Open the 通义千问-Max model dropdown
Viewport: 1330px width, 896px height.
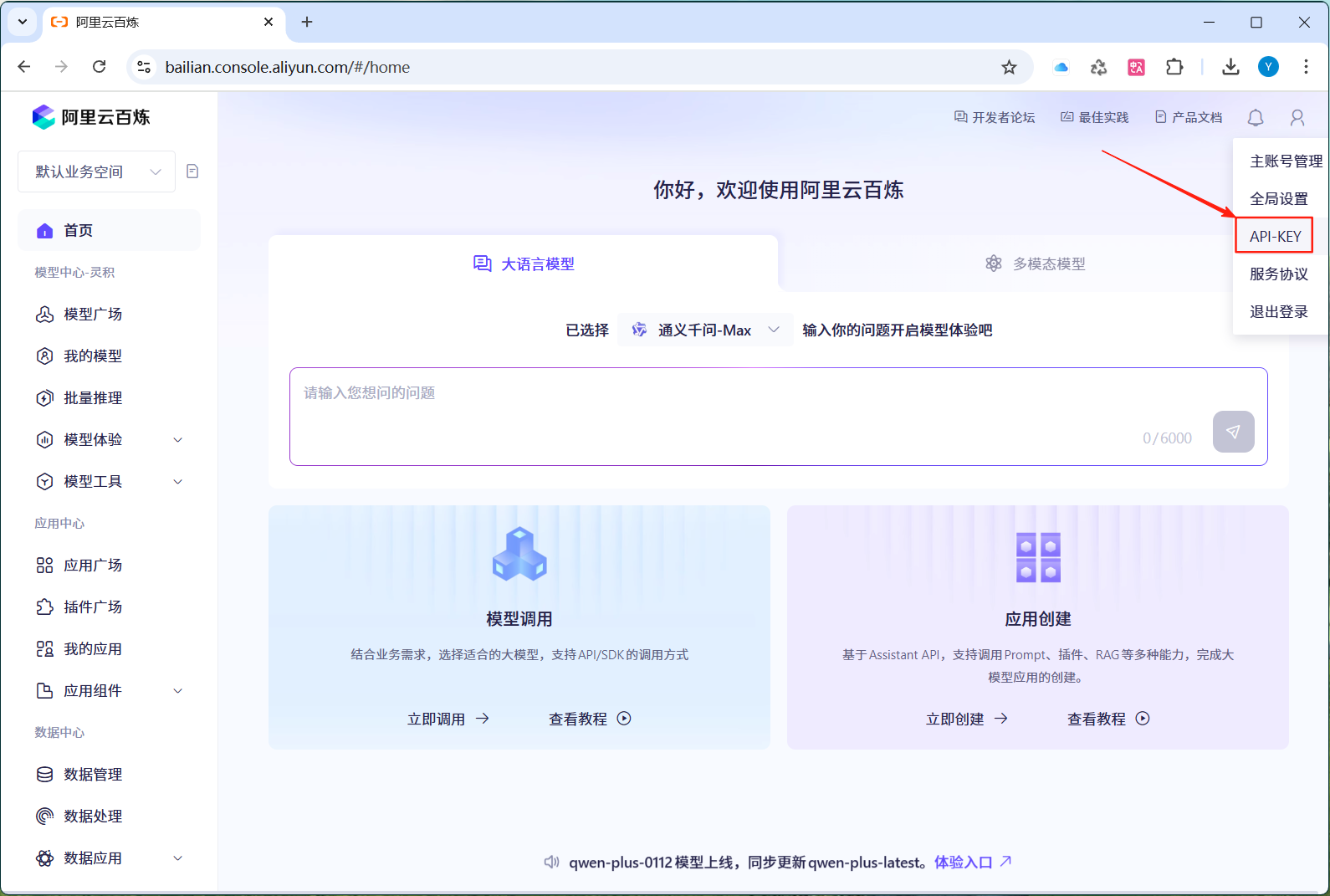coord(705,330)
